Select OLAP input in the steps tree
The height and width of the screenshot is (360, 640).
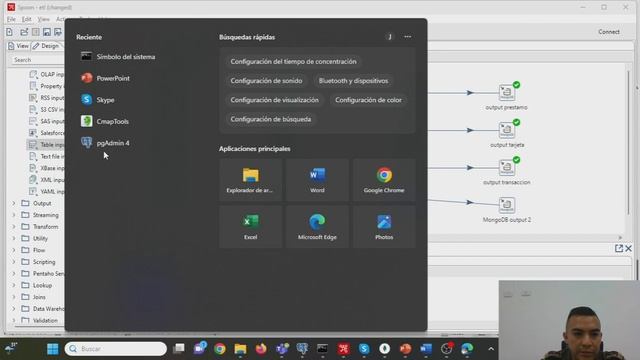46,74
